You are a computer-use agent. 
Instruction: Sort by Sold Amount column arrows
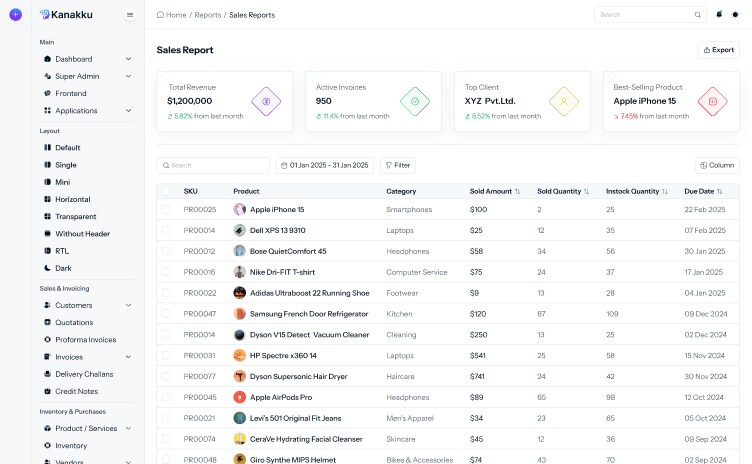point(518,191)
